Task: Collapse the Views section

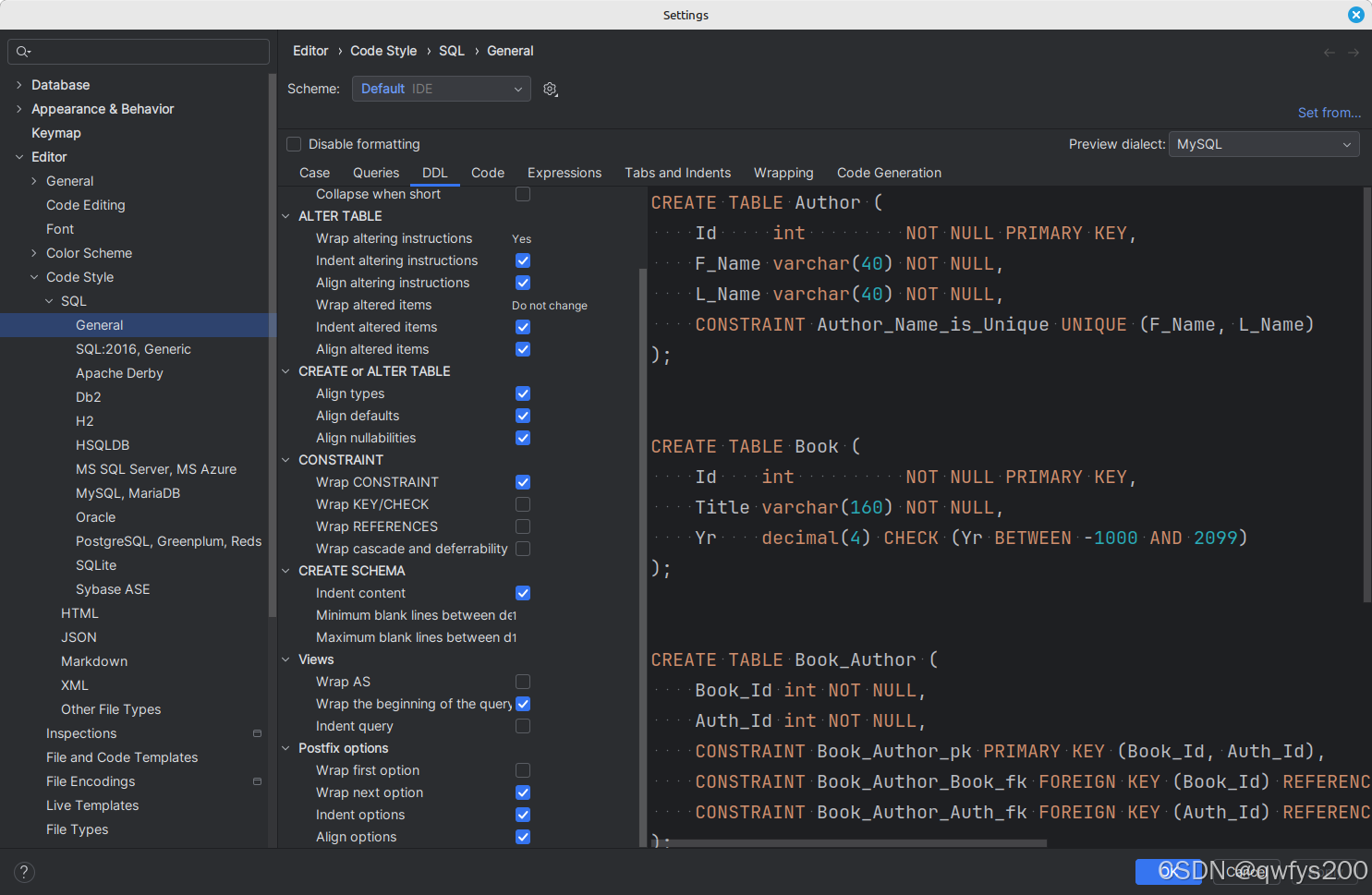Action: (285, 659)
